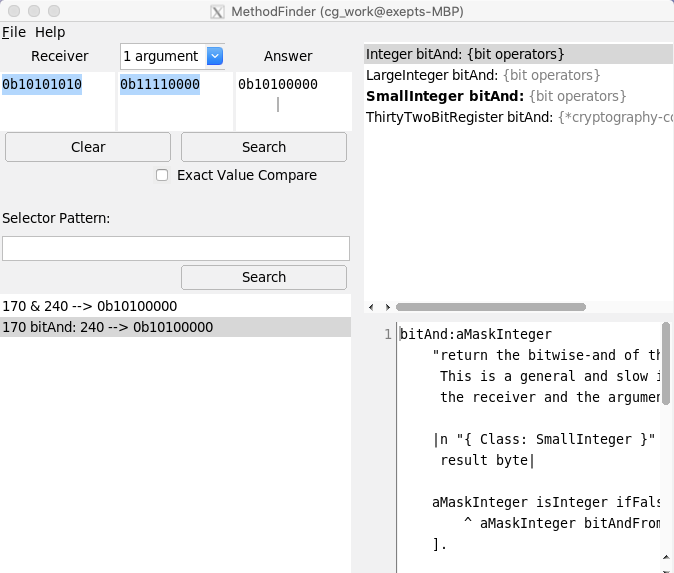This screenshot has height=573, width=674.
Task: Click the code view vertical scrollbar
Action: [x=666, y=360]
